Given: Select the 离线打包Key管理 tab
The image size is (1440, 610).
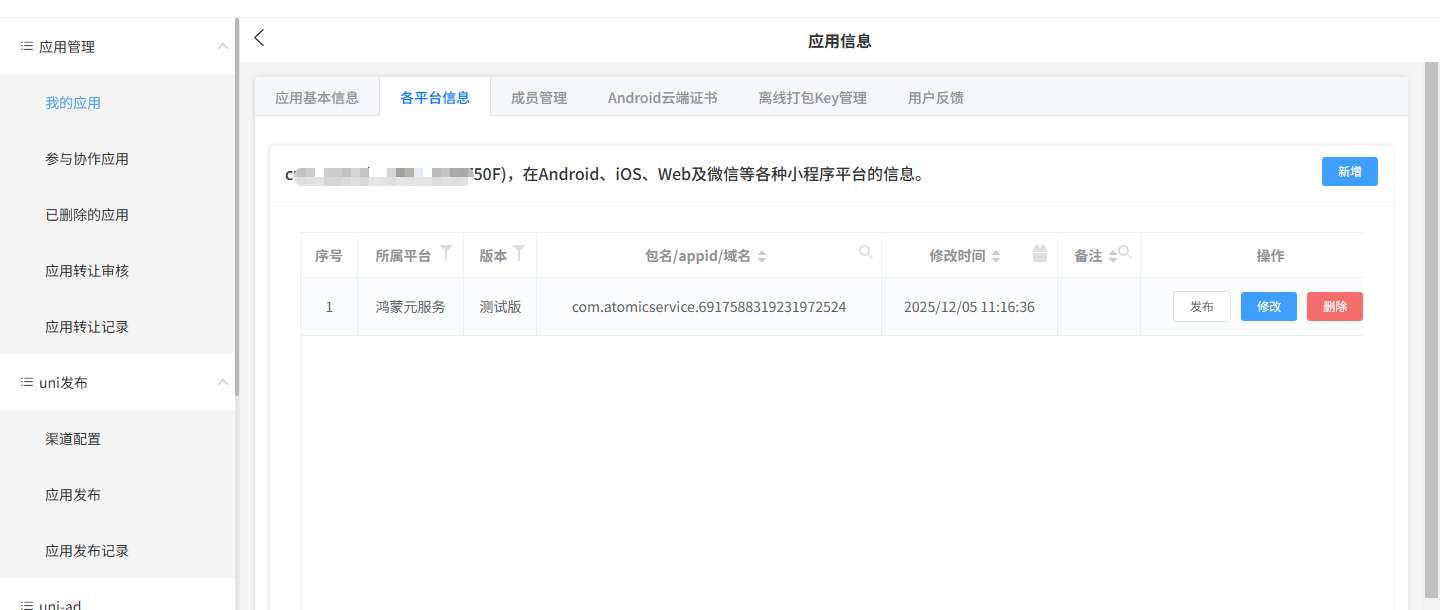Looking at the screenshot, I should click(812, 98).
